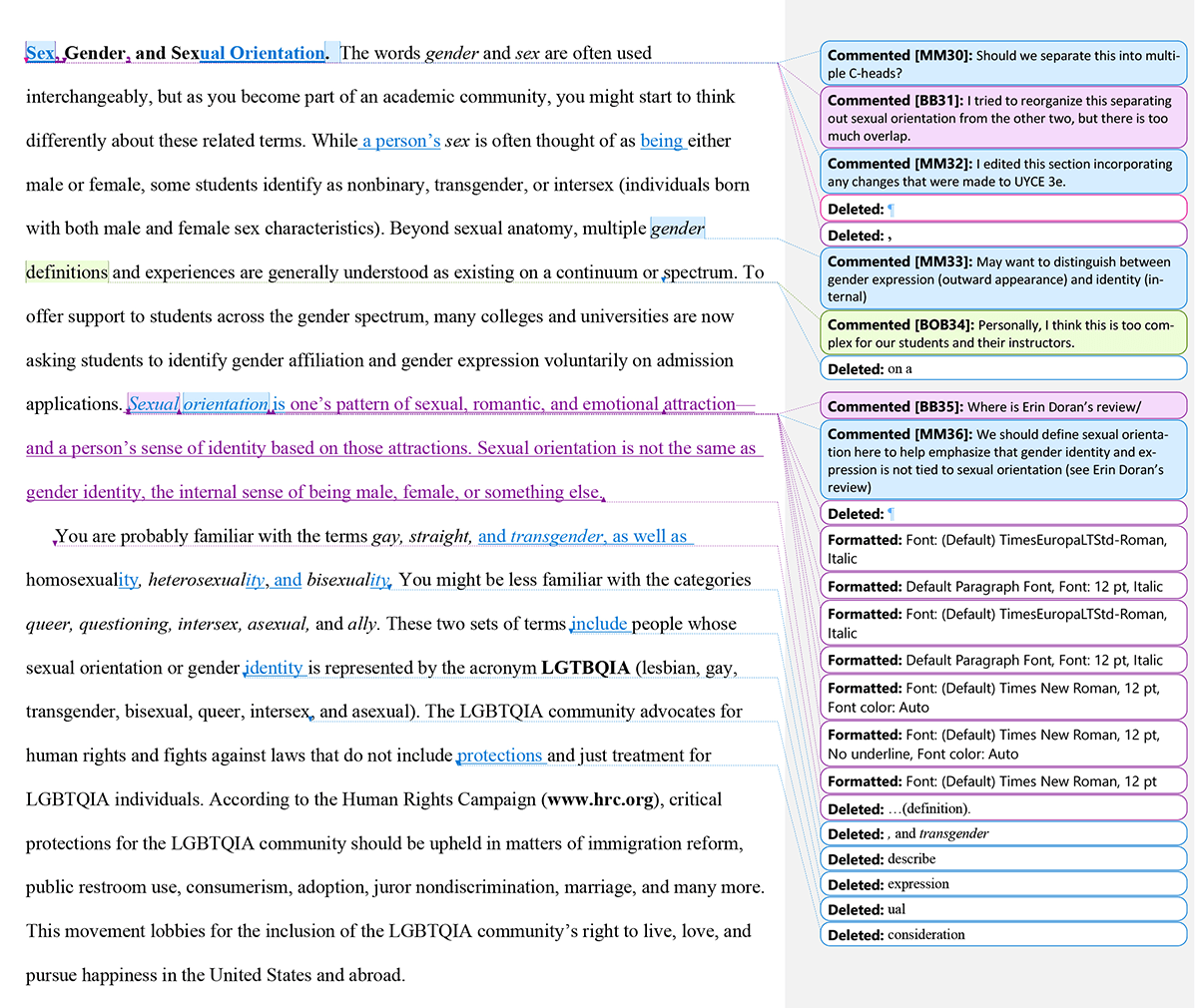Click the 'Formatted: TimesEuropaLTStd-Roman, Italic' marker
1199x1008 pixels.
pyautogui.click(x=1002, y=548)
